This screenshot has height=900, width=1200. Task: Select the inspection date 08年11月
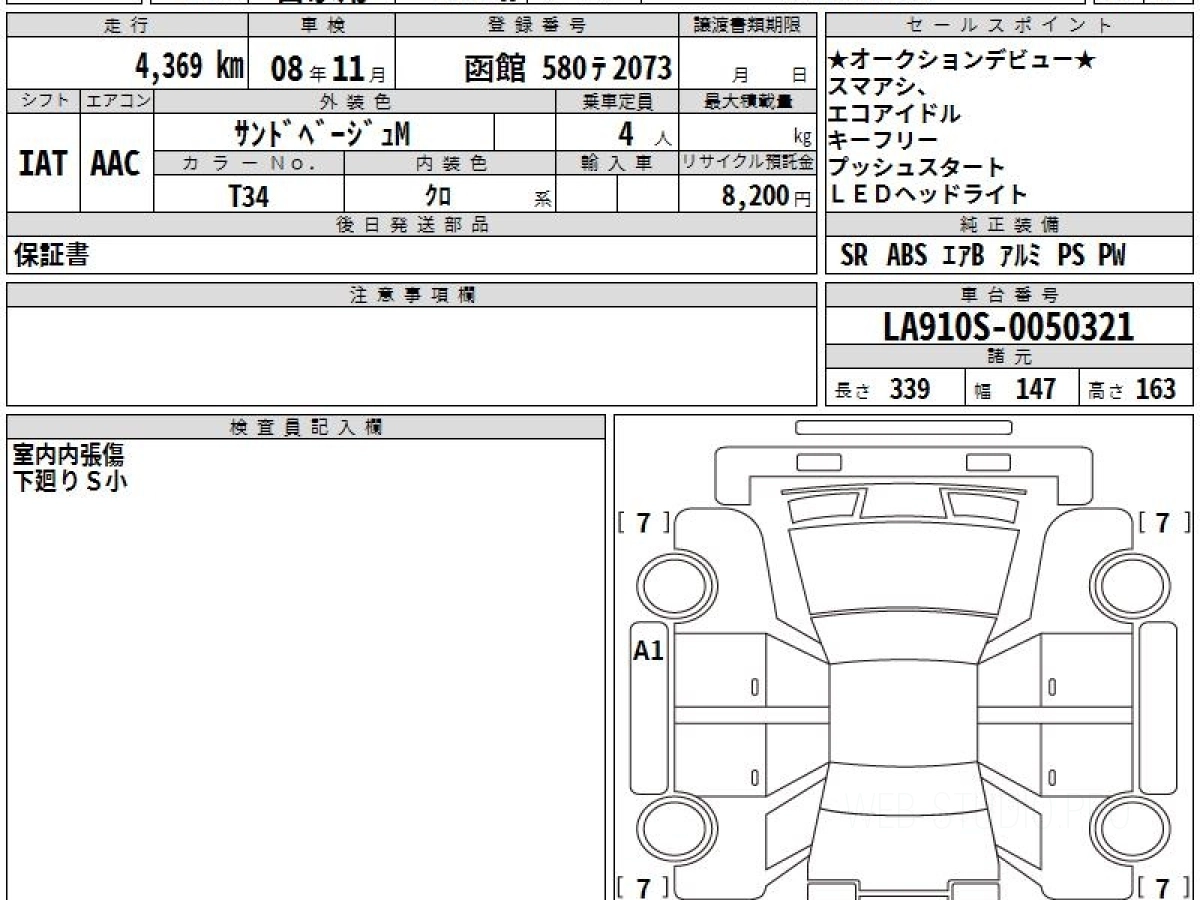click(328, 69)
